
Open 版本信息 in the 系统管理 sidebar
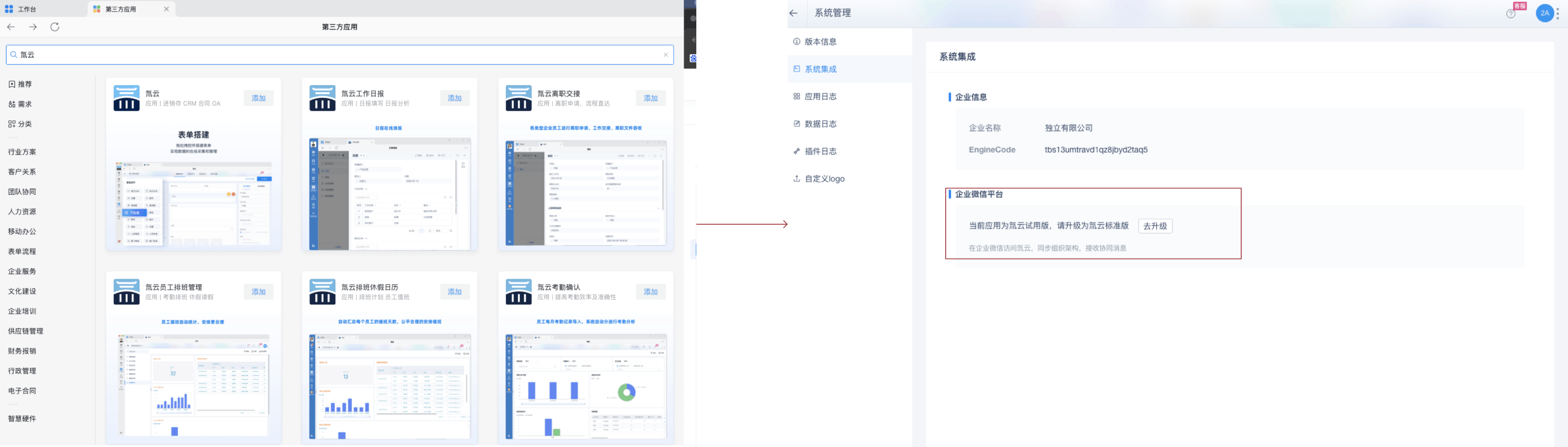pos(850,41)
